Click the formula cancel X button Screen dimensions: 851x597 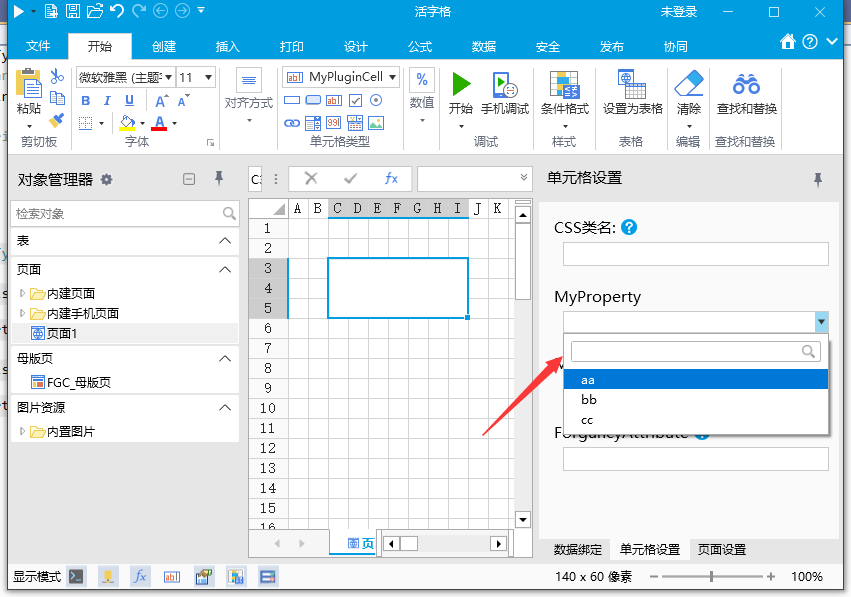click(x=311, y=178)
